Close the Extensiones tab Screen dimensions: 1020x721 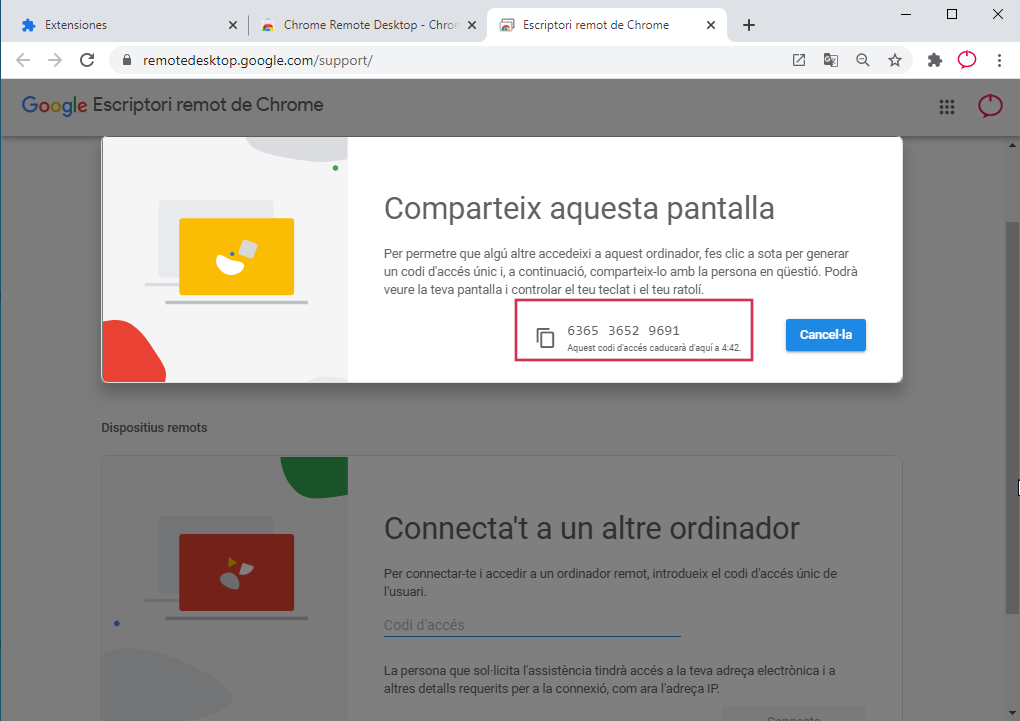(x=233, y=25)
